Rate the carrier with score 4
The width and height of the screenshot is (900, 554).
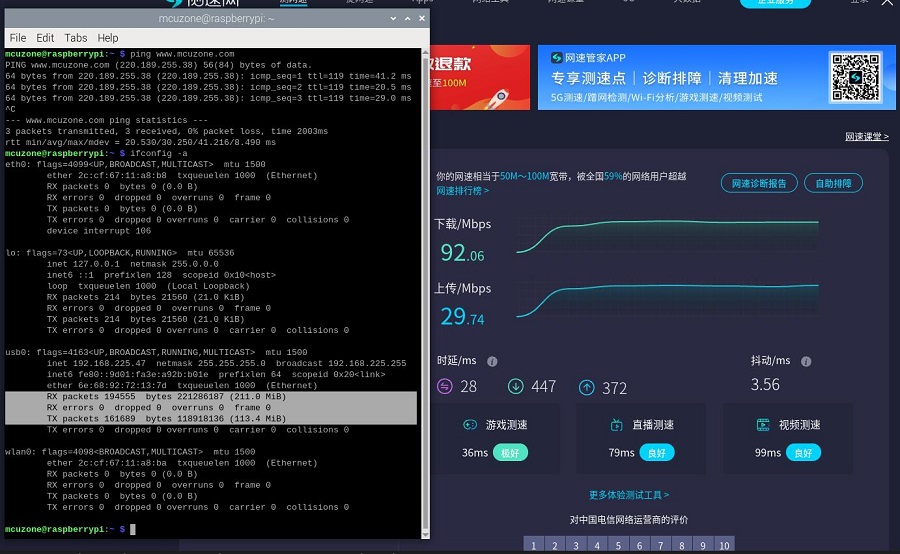tap(597, 545)
